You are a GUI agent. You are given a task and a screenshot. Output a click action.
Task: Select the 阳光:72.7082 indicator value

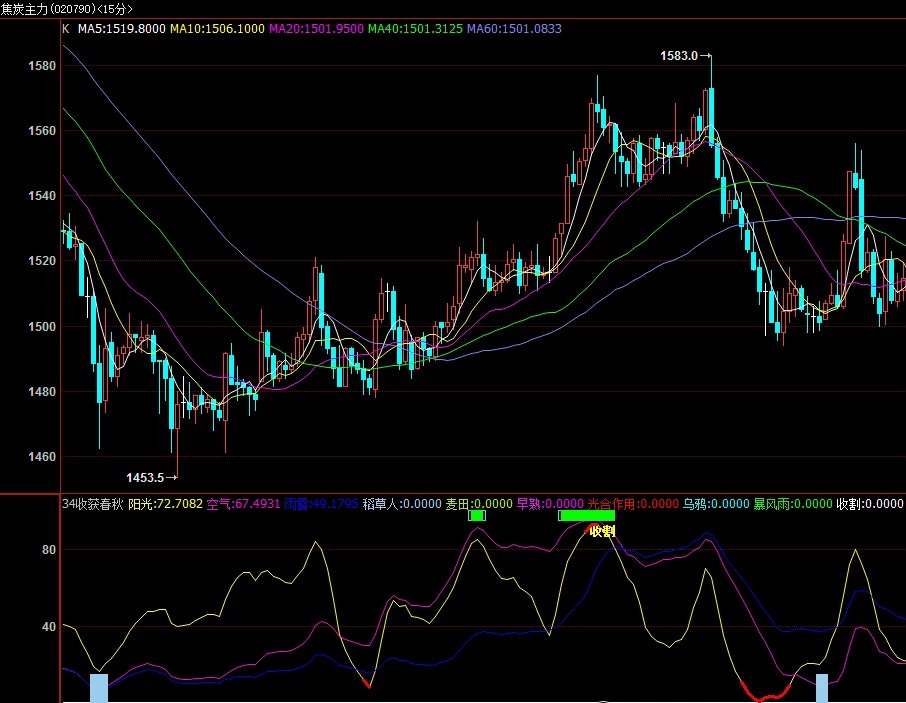[x=165, y=504]
